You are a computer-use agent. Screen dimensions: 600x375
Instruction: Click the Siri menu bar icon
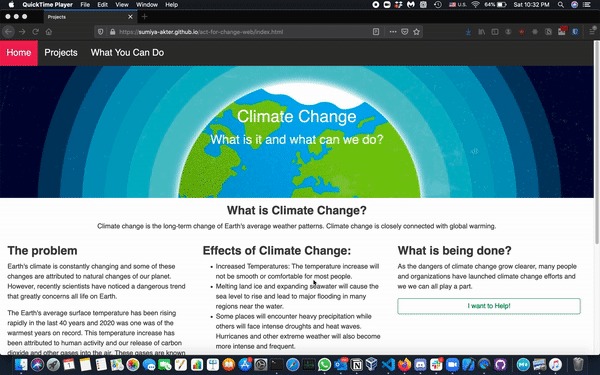coord(574,5)
